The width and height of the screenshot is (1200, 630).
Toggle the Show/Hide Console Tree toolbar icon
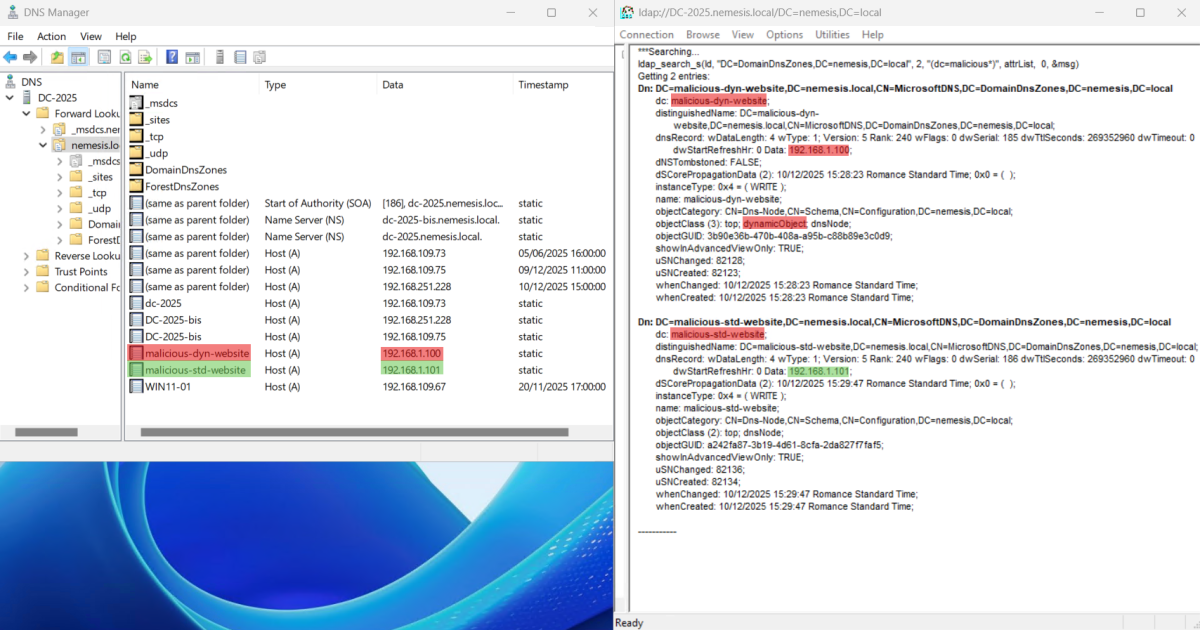click(x=78, y=57)
